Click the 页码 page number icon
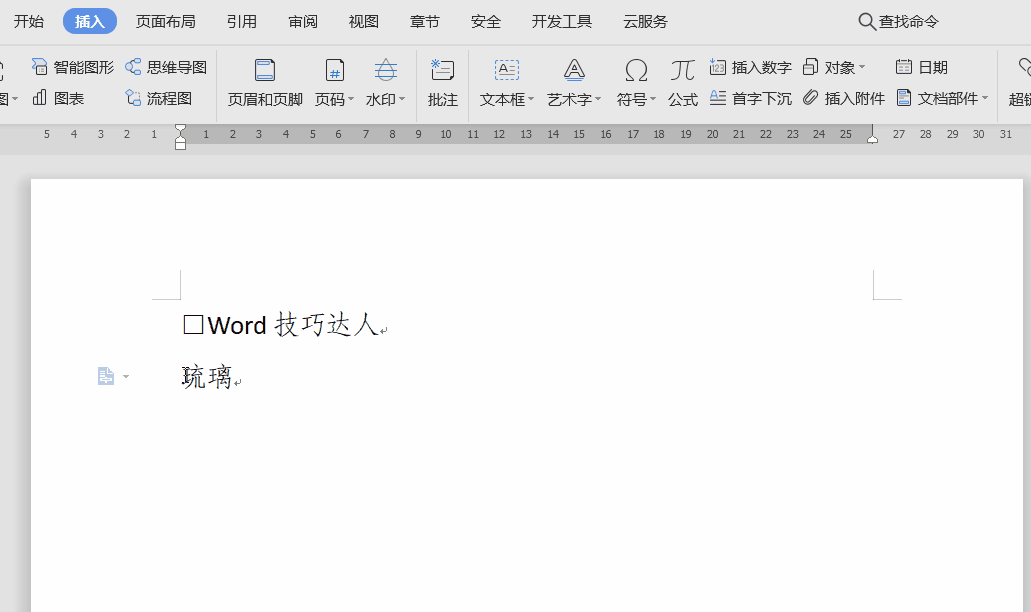Viewport: 1031px width, 612px height. click(x=334, y=70)
